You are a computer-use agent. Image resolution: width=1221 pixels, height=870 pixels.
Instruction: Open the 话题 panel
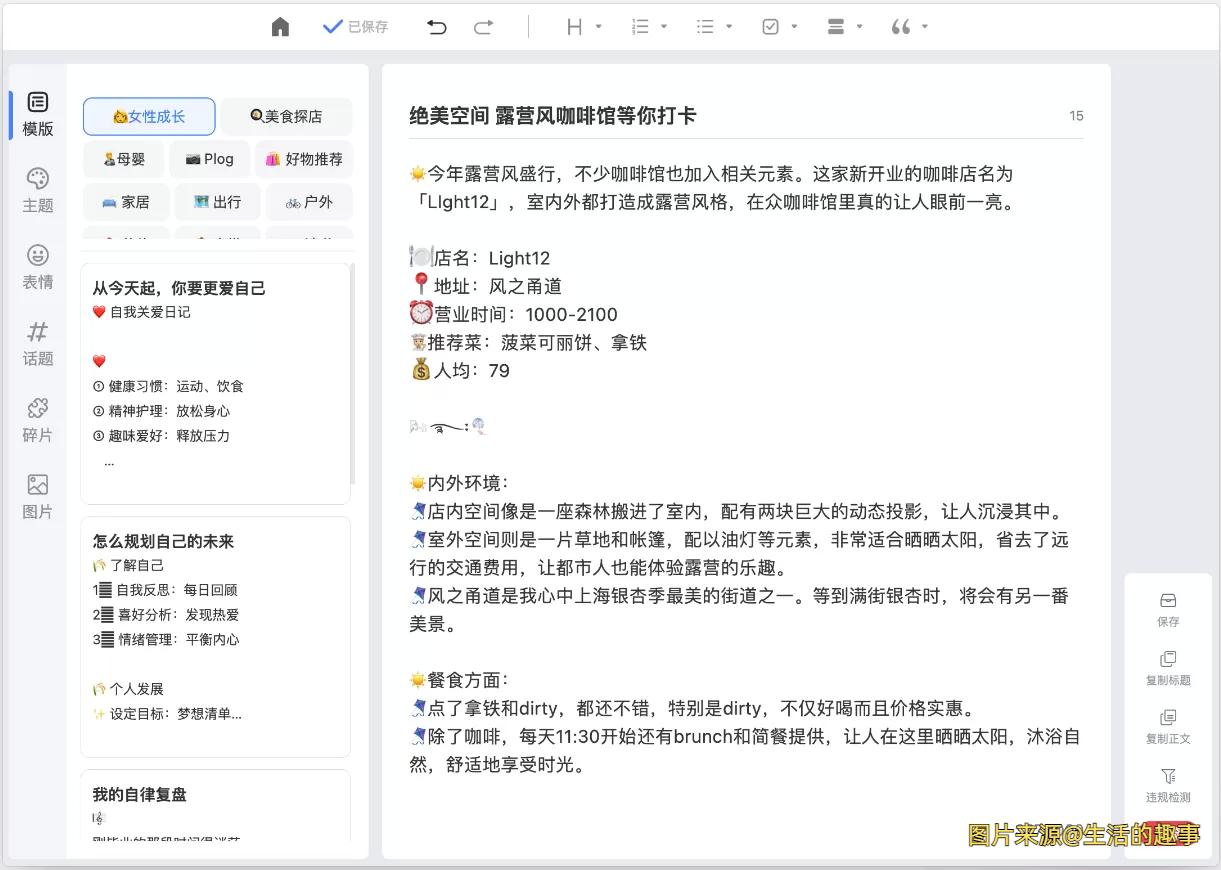(37, 345)
